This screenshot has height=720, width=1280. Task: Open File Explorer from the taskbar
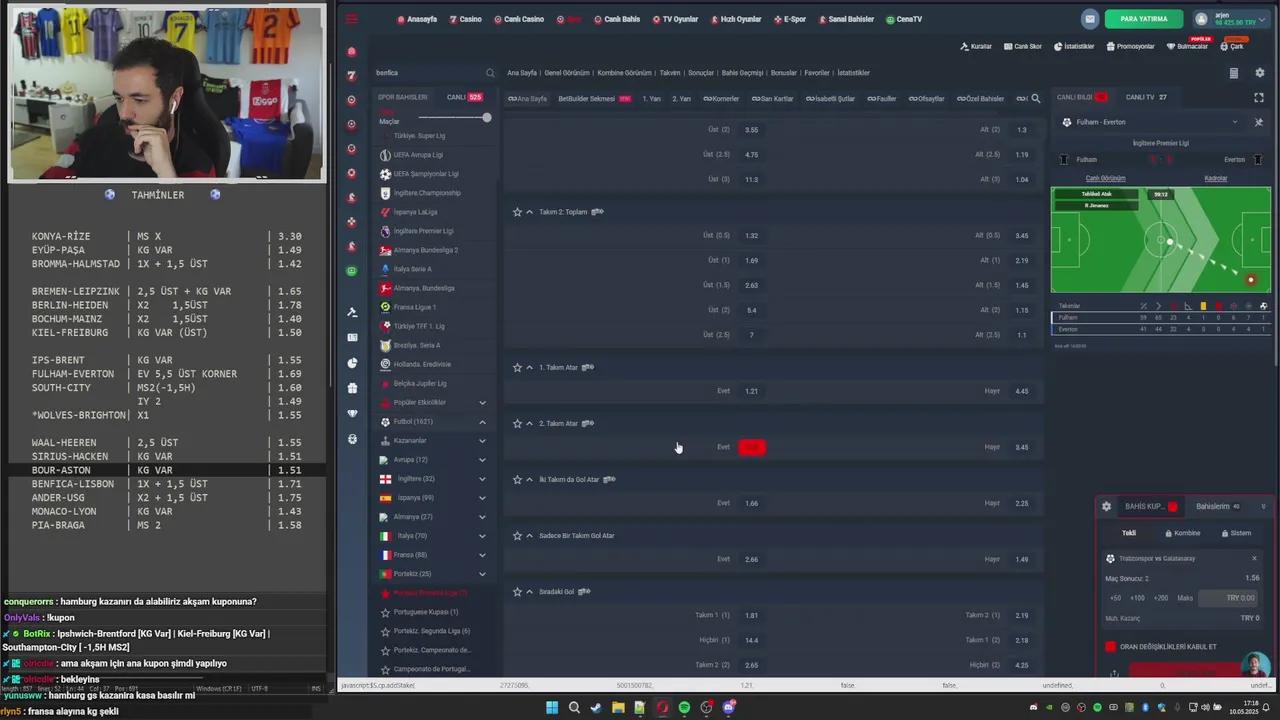[618, 707]
